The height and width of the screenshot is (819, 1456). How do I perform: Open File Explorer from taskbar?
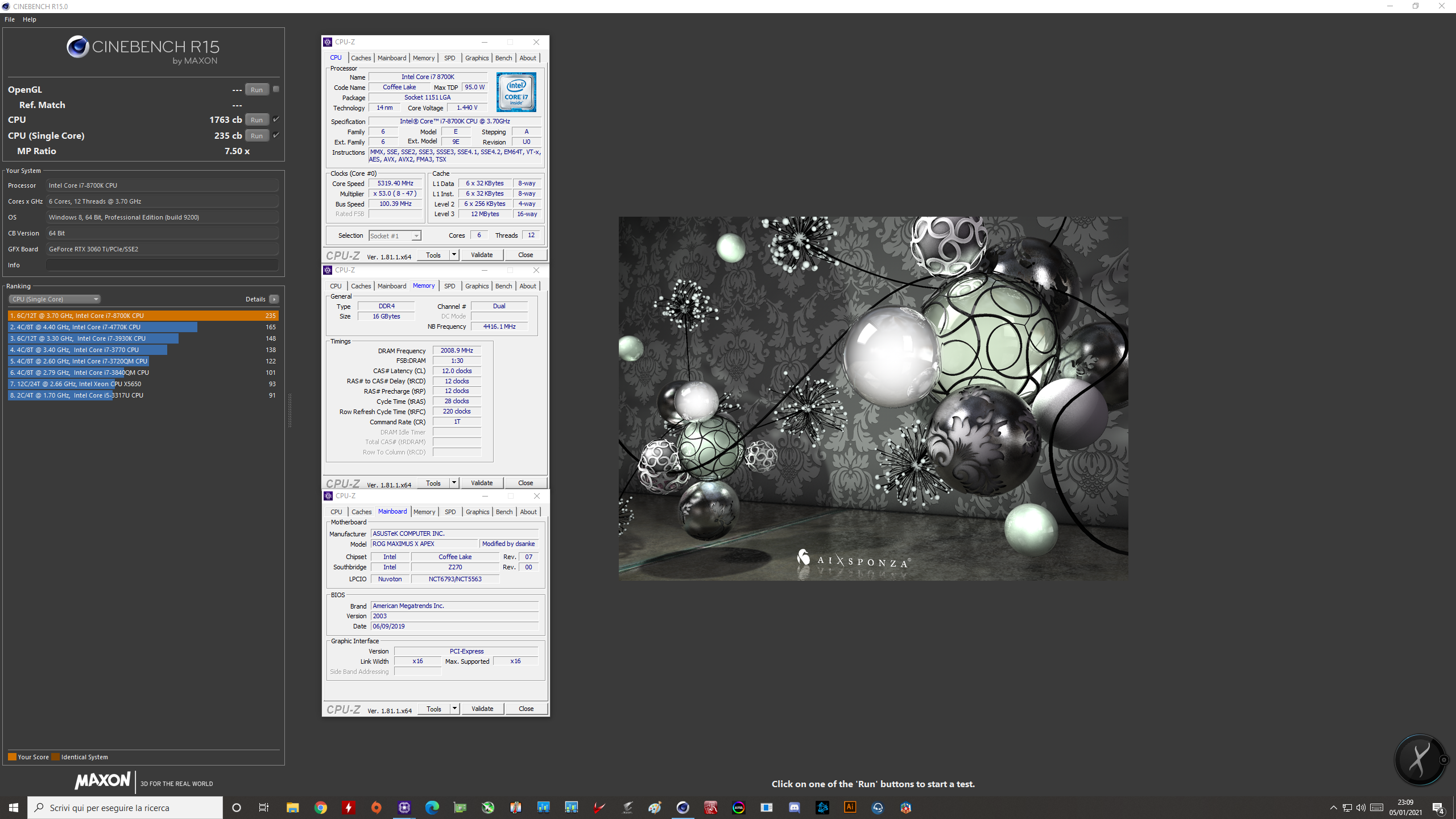[292, 808]
